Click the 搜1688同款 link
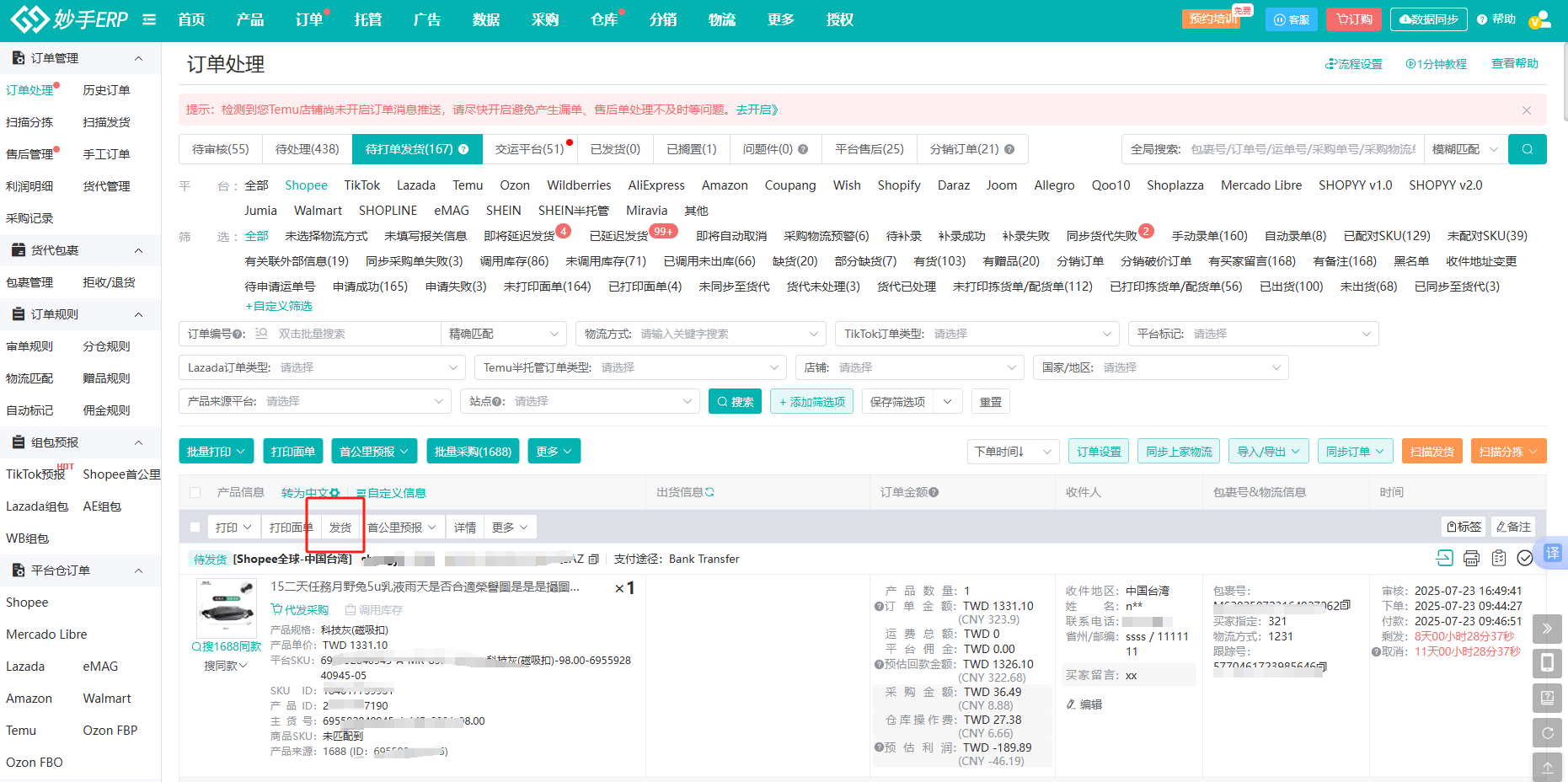The image size is (1568, 782). [227, 646]
